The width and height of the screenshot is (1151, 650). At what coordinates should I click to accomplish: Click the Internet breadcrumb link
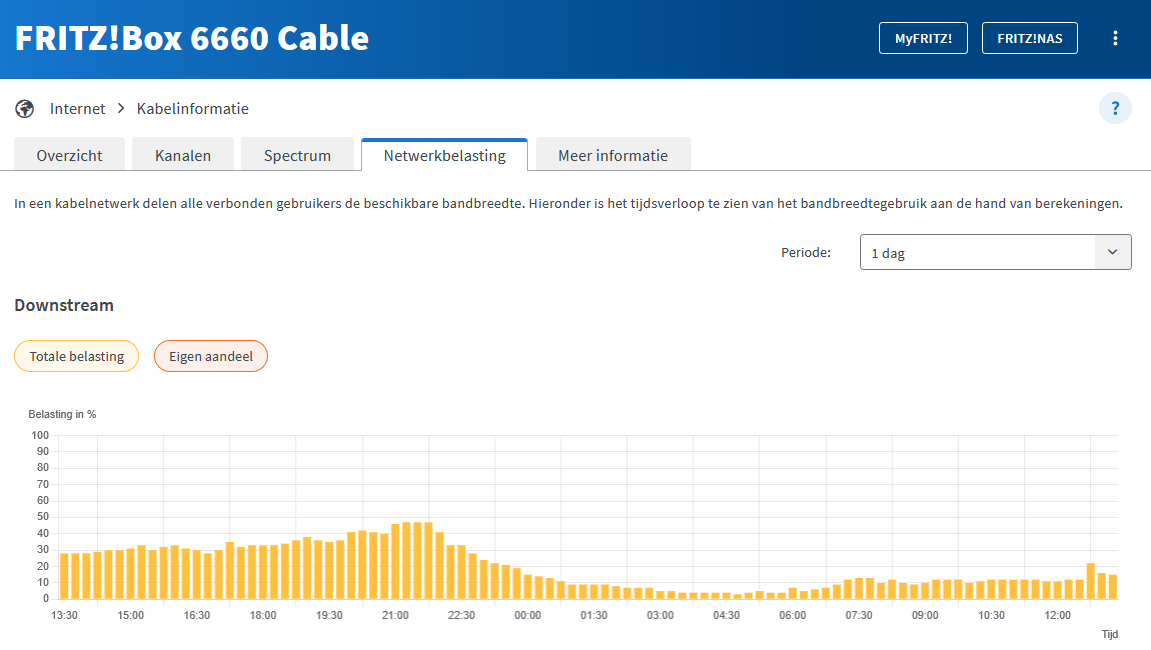coord(77,109)
